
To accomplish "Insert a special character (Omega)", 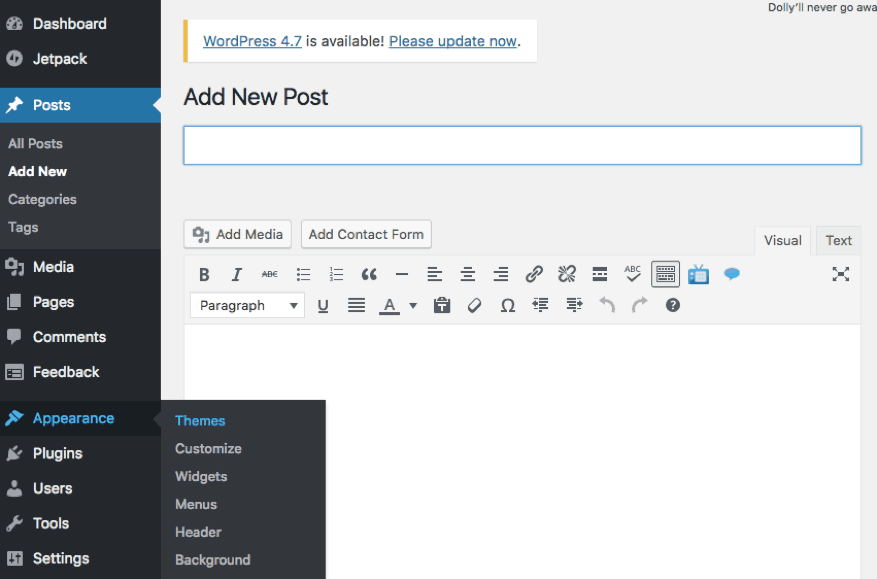I will click(507, 305).
